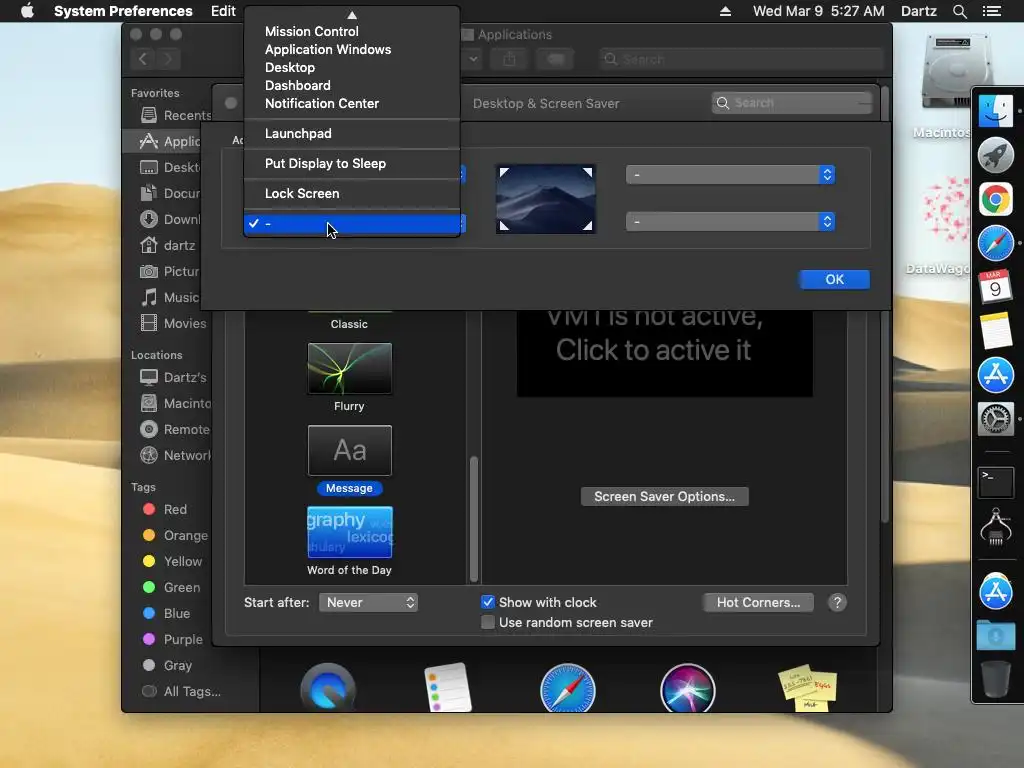This screenshot has height=768, width=1024.
Task: Open bottom-right hot corner dropdown
Action: [730, 221]
